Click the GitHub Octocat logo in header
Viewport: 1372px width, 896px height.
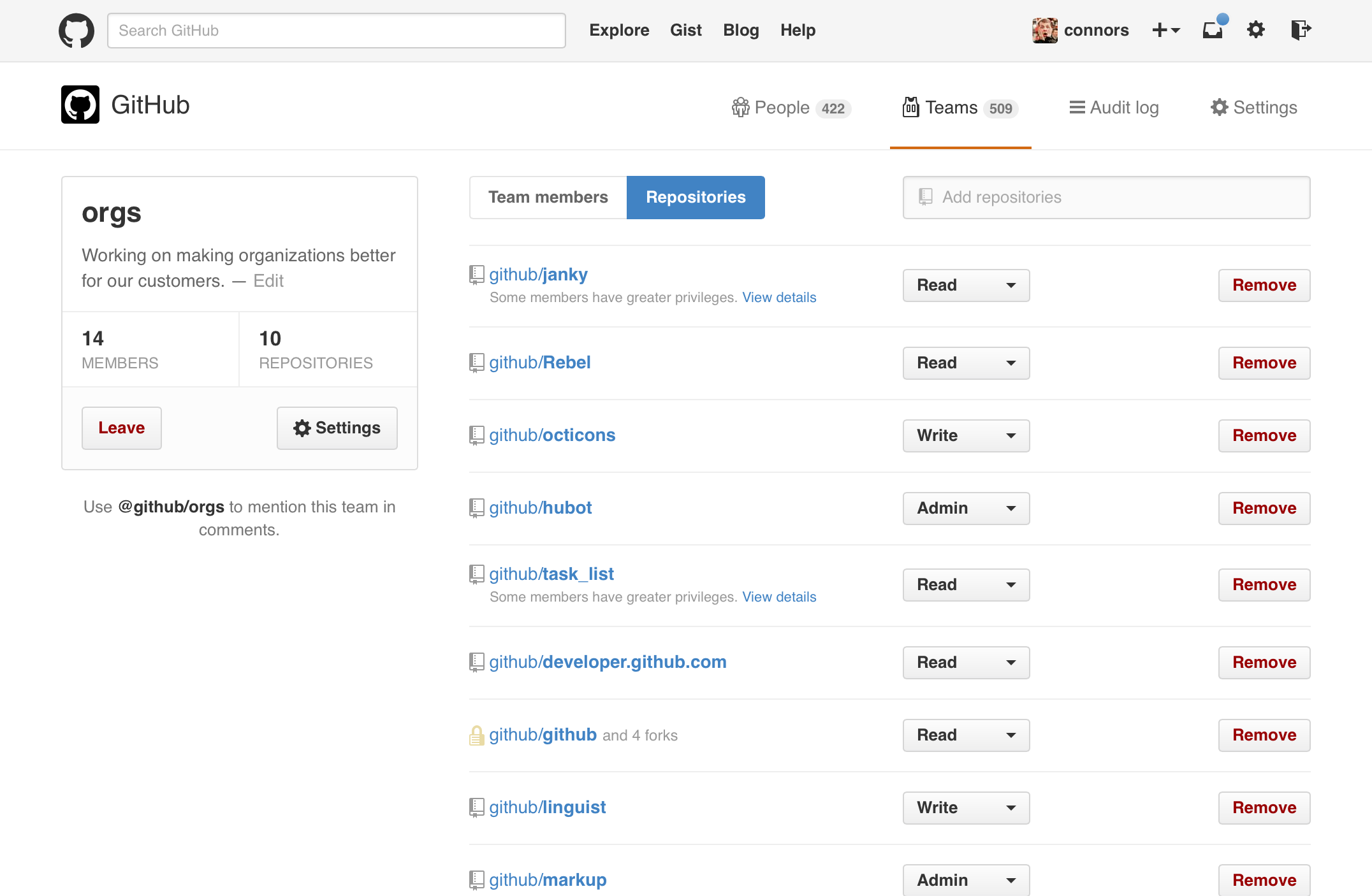coord(77,30)
